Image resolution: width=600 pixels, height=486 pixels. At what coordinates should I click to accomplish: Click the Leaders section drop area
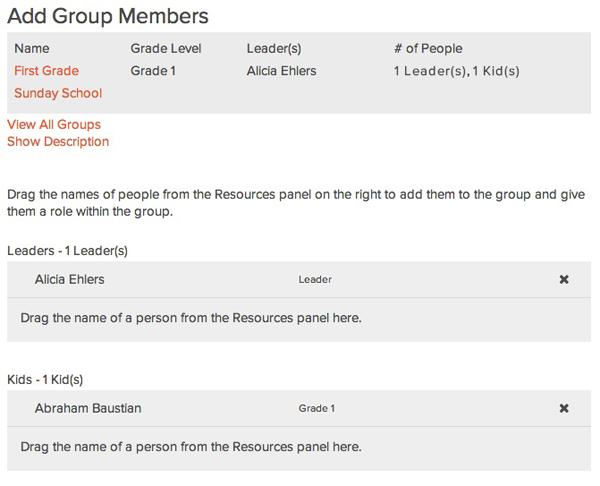(190, 319)
